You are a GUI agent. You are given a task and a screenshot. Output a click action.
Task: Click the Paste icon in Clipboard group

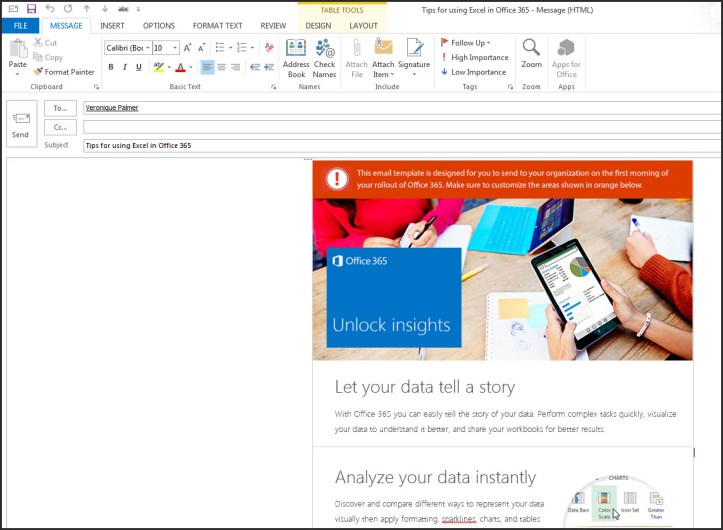(x=18, y=49)
